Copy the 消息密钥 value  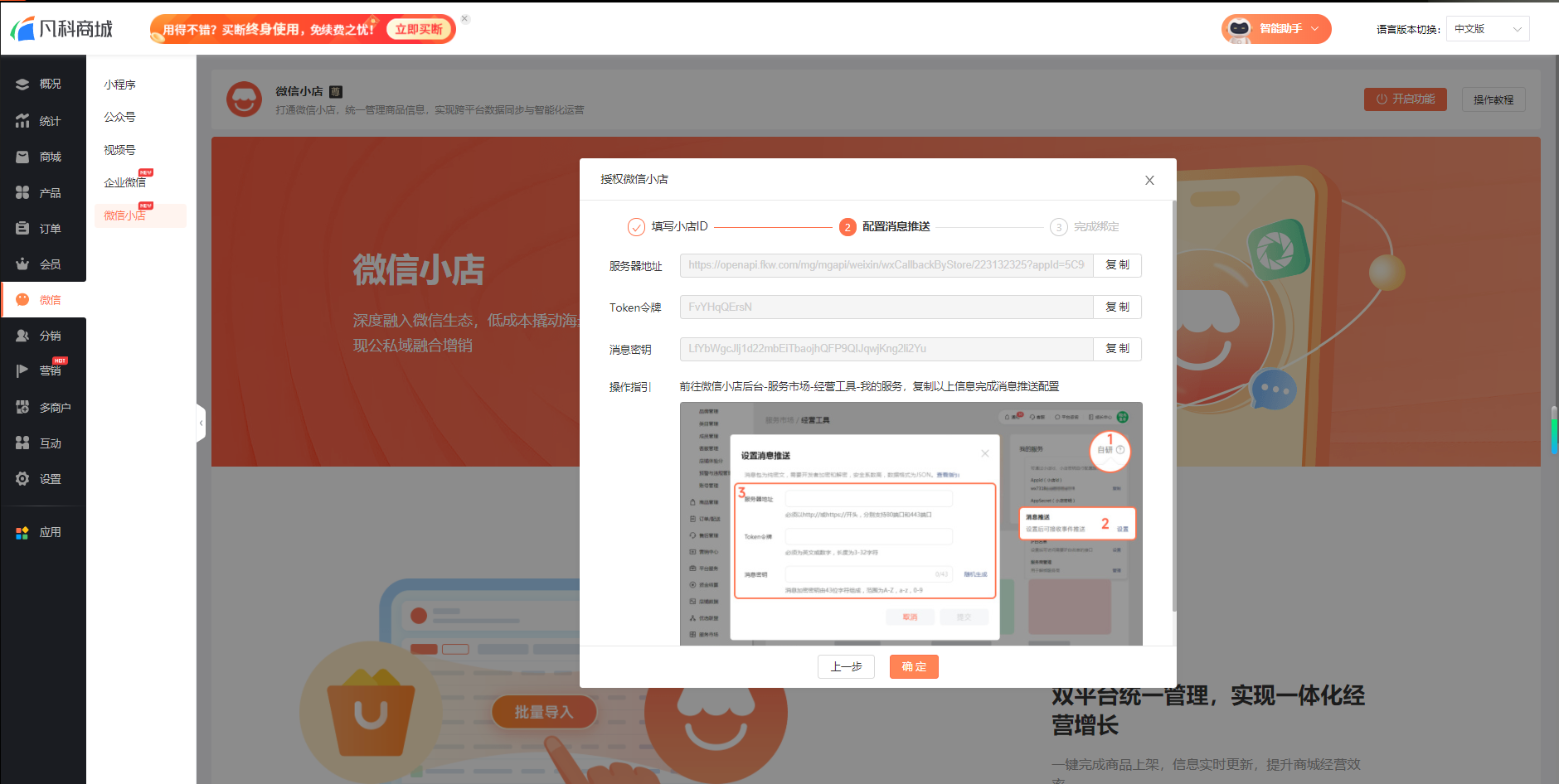[1117, 349]
